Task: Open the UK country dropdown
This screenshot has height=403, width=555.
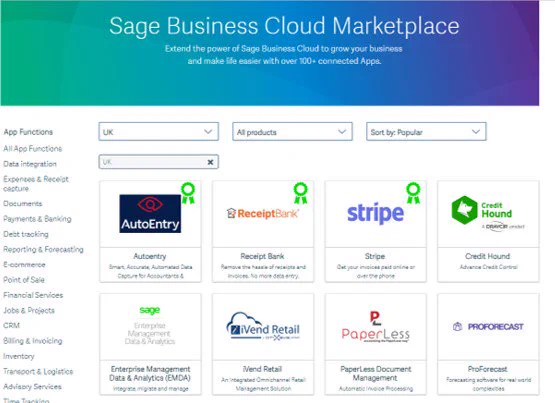Action: point(159,132)
